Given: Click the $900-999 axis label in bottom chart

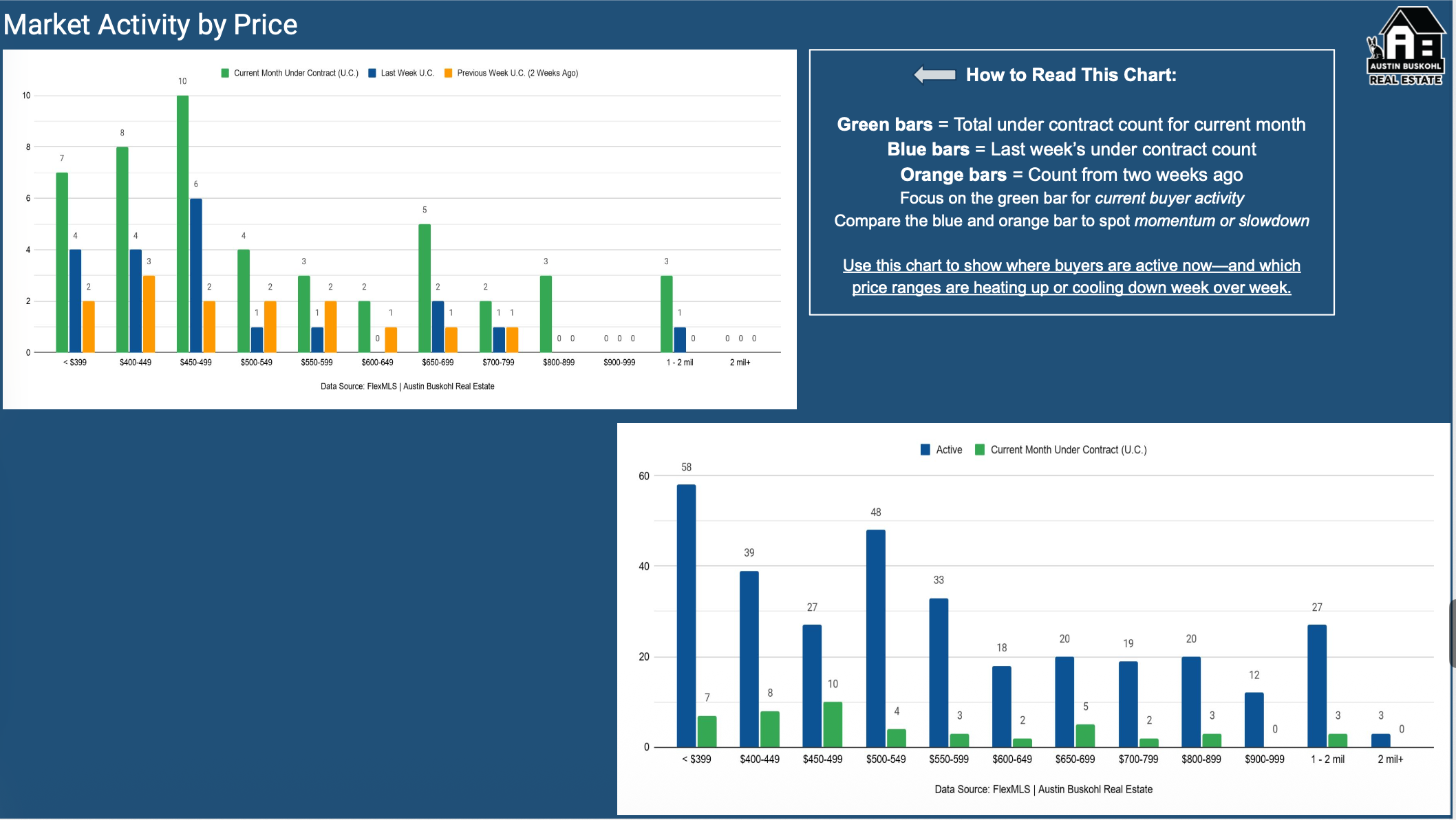Looking at the screenshot, I should tap(1264, 759).
